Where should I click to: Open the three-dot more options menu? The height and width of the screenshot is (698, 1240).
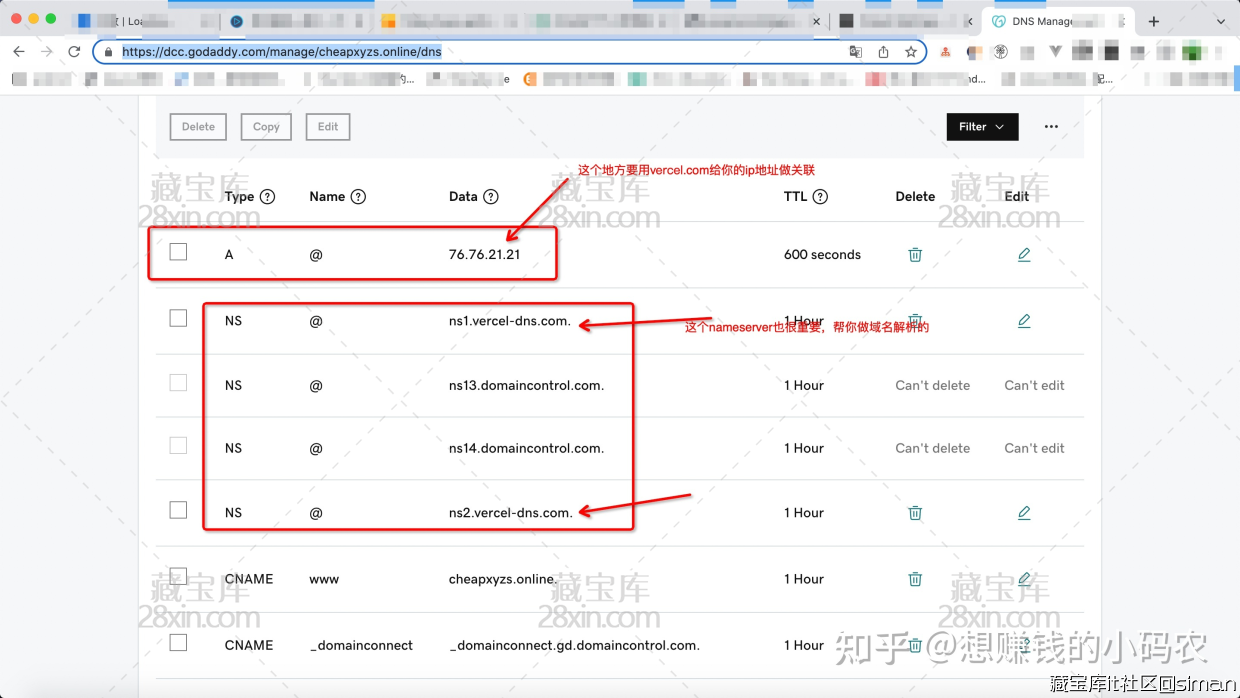click(x=1051, y=127)
